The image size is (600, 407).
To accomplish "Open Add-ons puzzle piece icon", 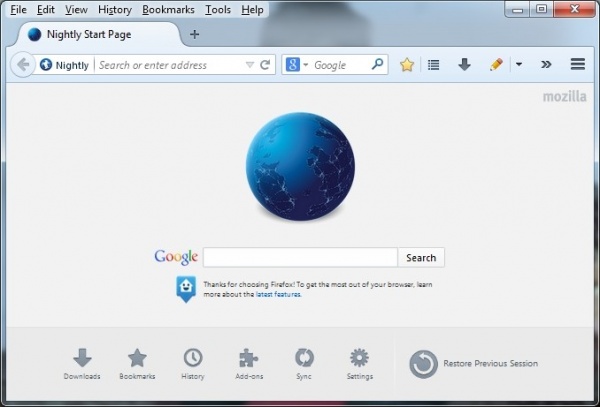I will [x=249, y=364].
